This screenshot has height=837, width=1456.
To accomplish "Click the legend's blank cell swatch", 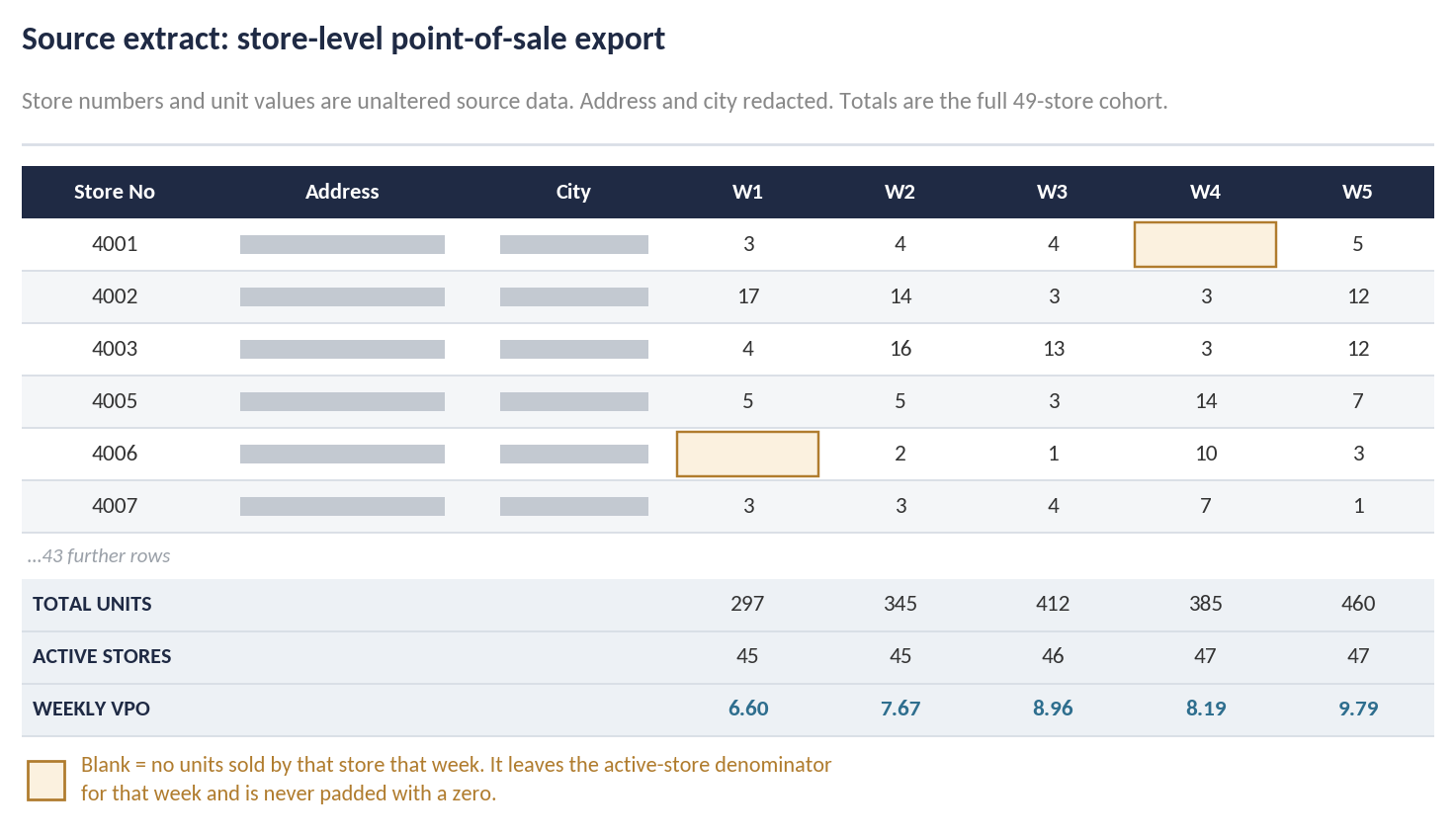I will (x=46, y=780).
